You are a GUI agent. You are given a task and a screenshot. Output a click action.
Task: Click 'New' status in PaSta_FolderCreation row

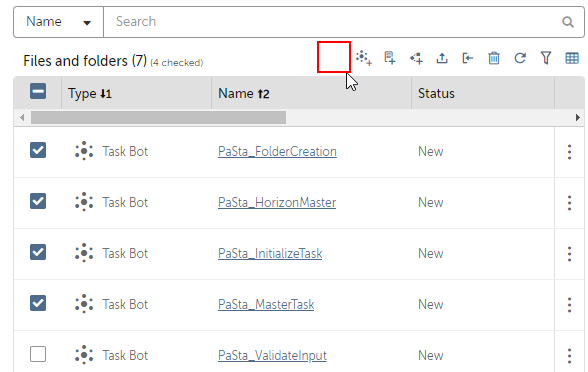[430, 152]
